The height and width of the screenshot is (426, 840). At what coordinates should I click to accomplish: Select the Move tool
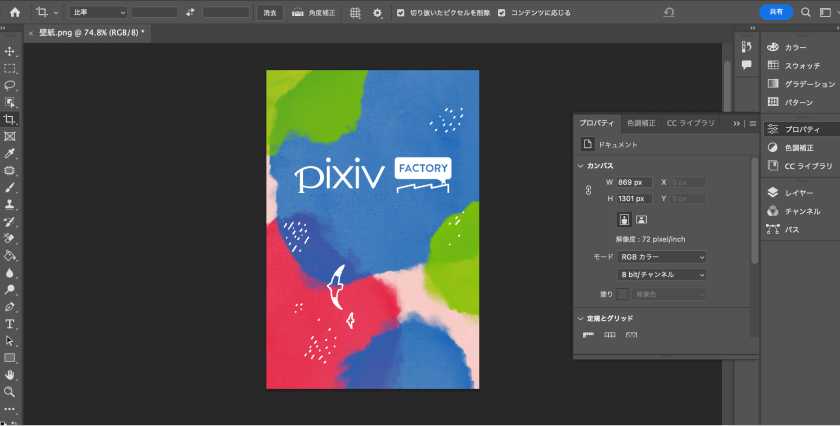coord(10,51)
